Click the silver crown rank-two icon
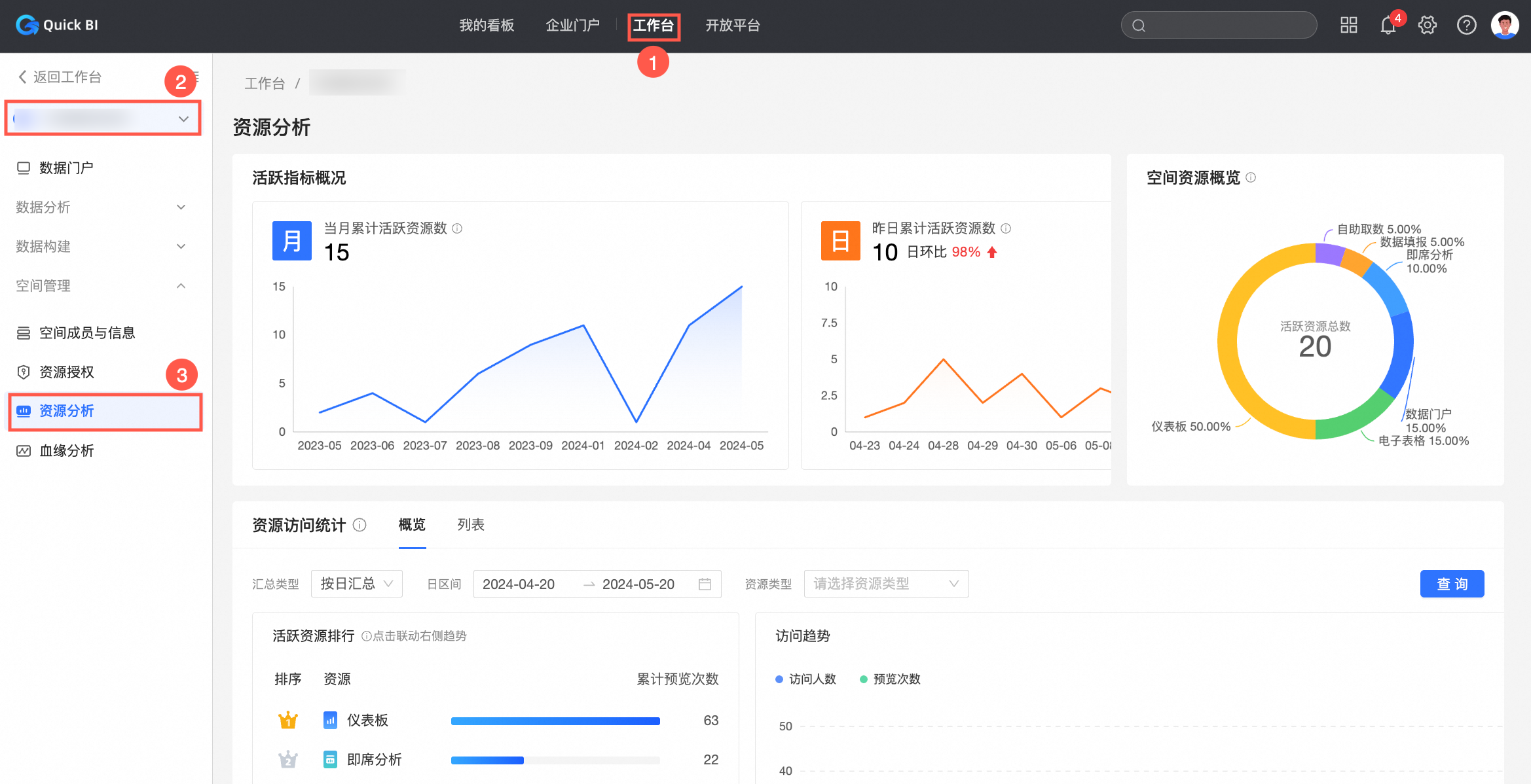Screen dimensions: 1531x784 [x=288, y=760]
